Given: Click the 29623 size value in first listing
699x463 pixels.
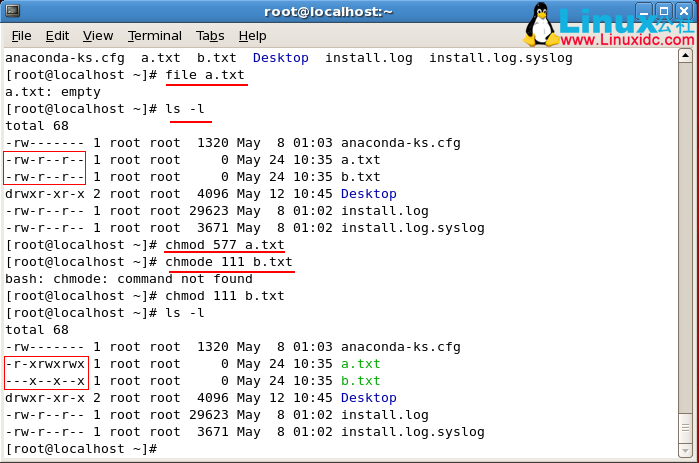Looking at the screenshot, I should [209, 211].
